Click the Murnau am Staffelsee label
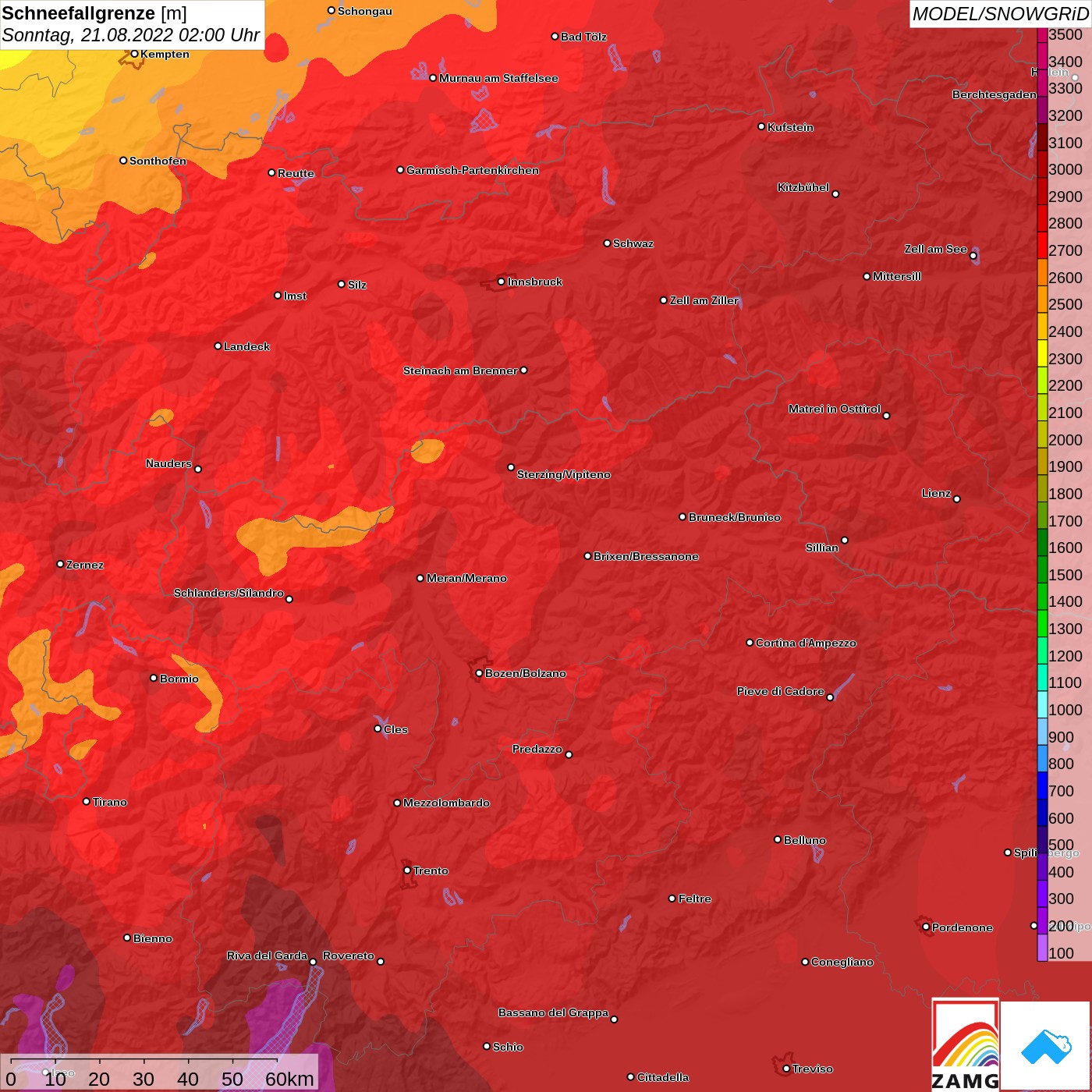The width and height of the screenshot is (1092, 1092). [498, 78]
